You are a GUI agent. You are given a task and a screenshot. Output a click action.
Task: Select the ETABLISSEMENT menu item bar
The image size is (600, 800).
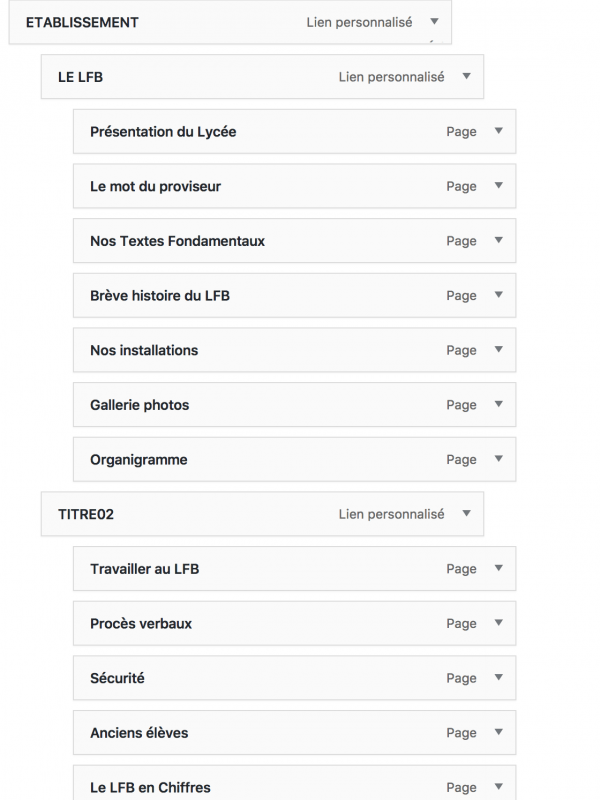[82, 22]
